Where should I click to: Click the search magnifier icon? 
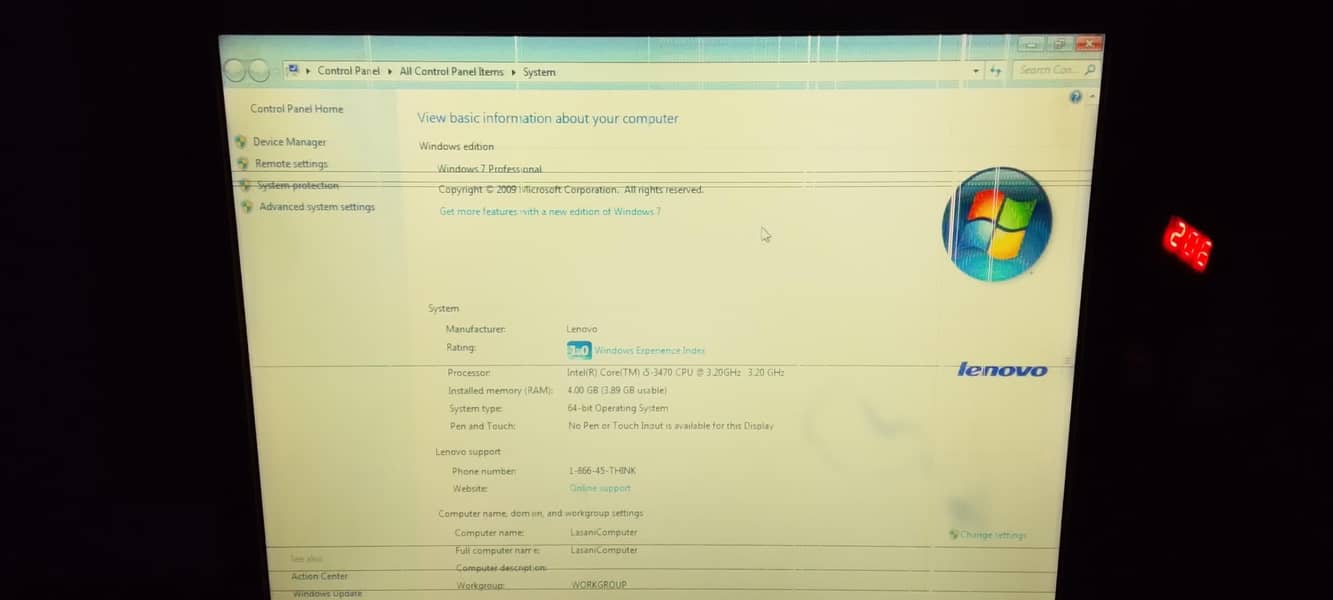click(x=1089, y=70)
